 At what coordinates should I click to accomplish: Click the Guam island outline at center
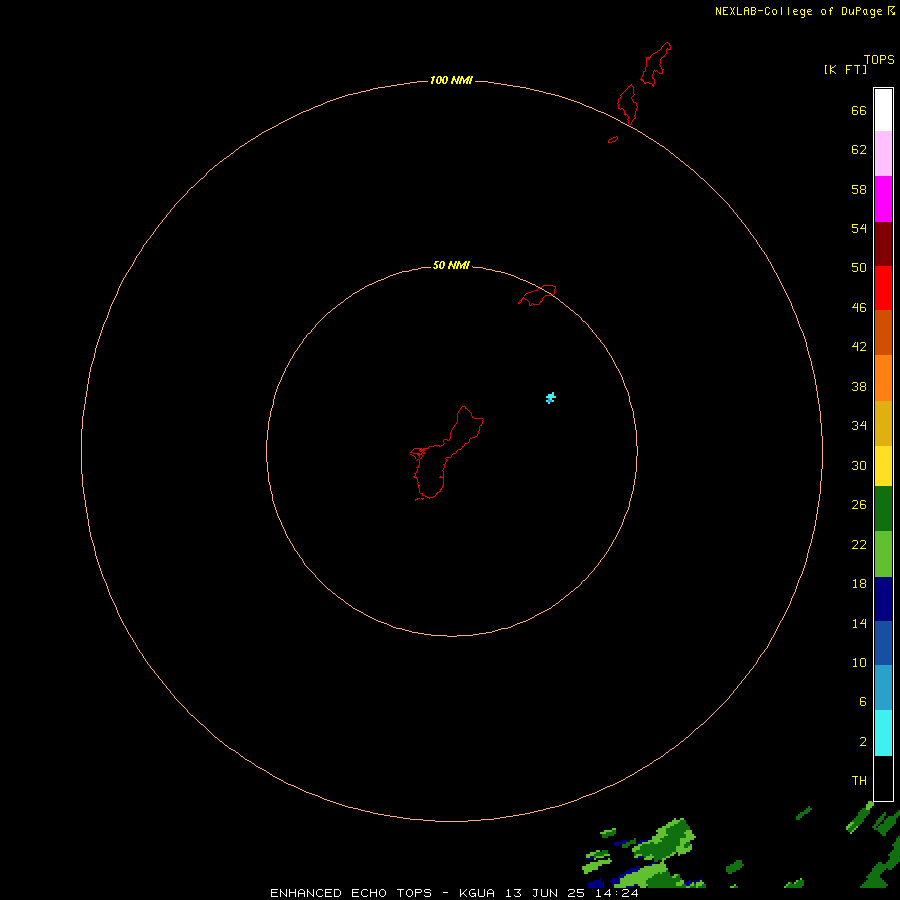447,453
